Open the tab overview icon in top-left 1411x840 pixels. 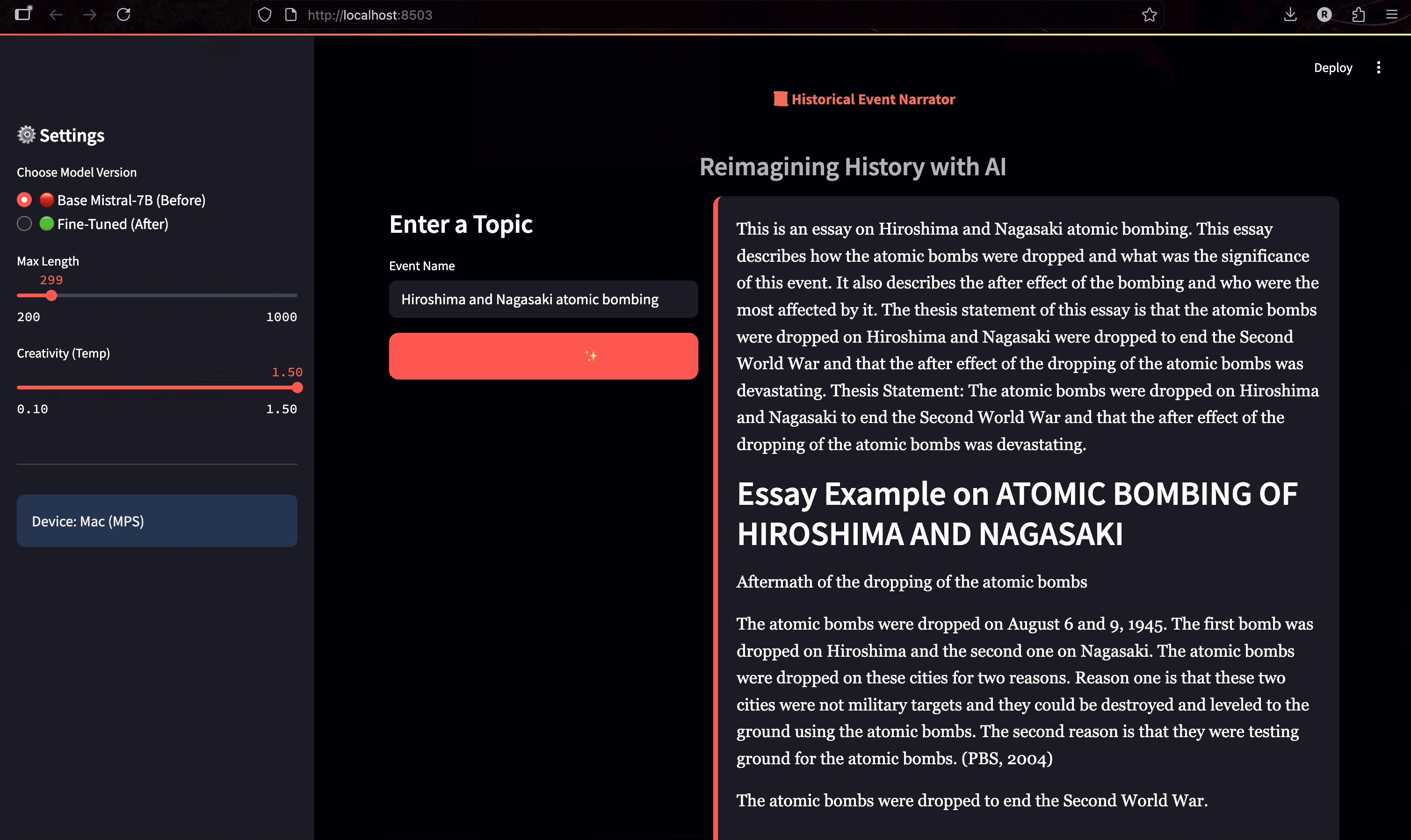tap(23, 14)
